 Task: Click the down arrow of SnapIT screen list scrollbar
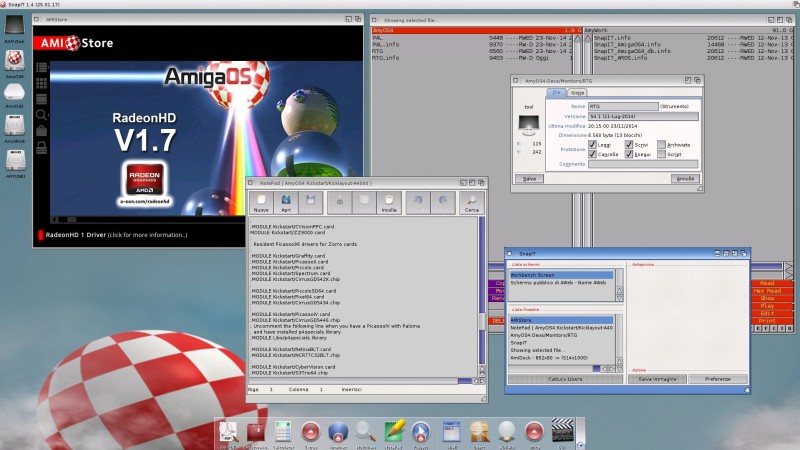pos(619,298)
